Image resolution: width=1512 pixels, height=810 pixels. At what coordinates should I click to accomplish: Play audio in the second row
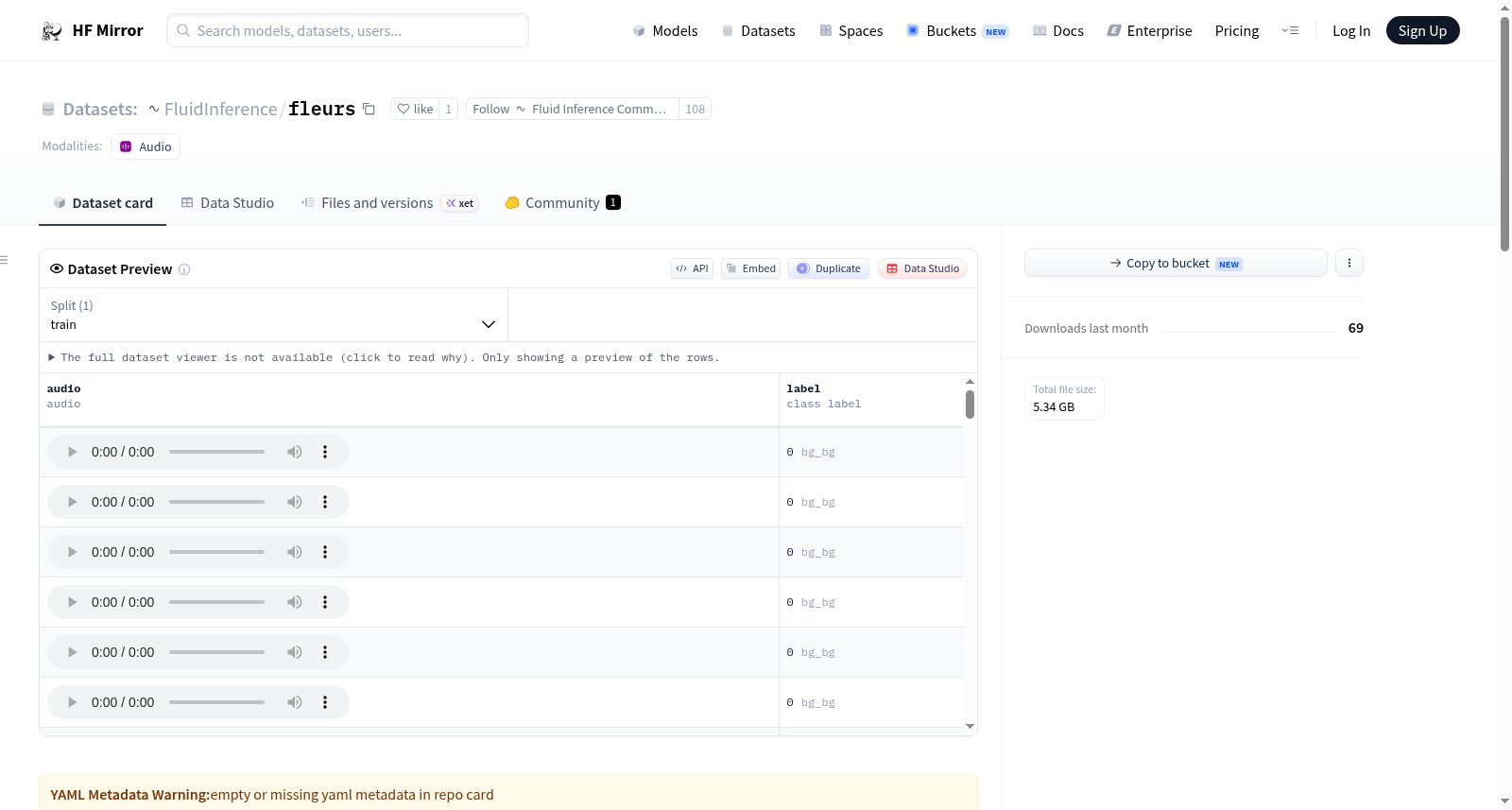pos(72,503)
